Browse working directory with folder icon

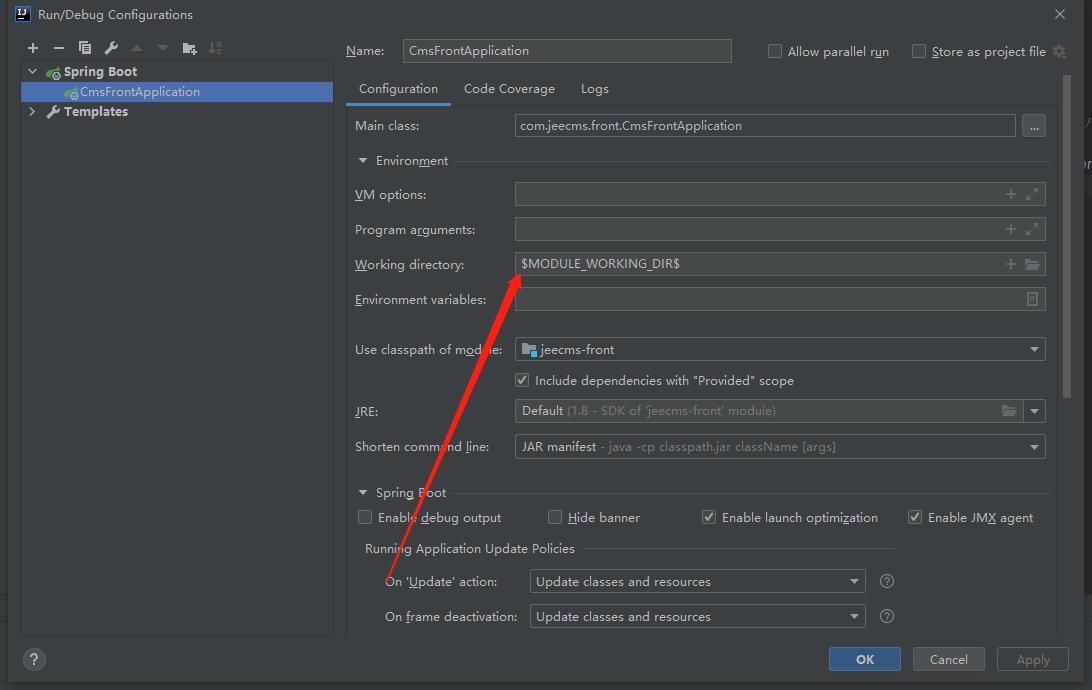pos(1032,264)
